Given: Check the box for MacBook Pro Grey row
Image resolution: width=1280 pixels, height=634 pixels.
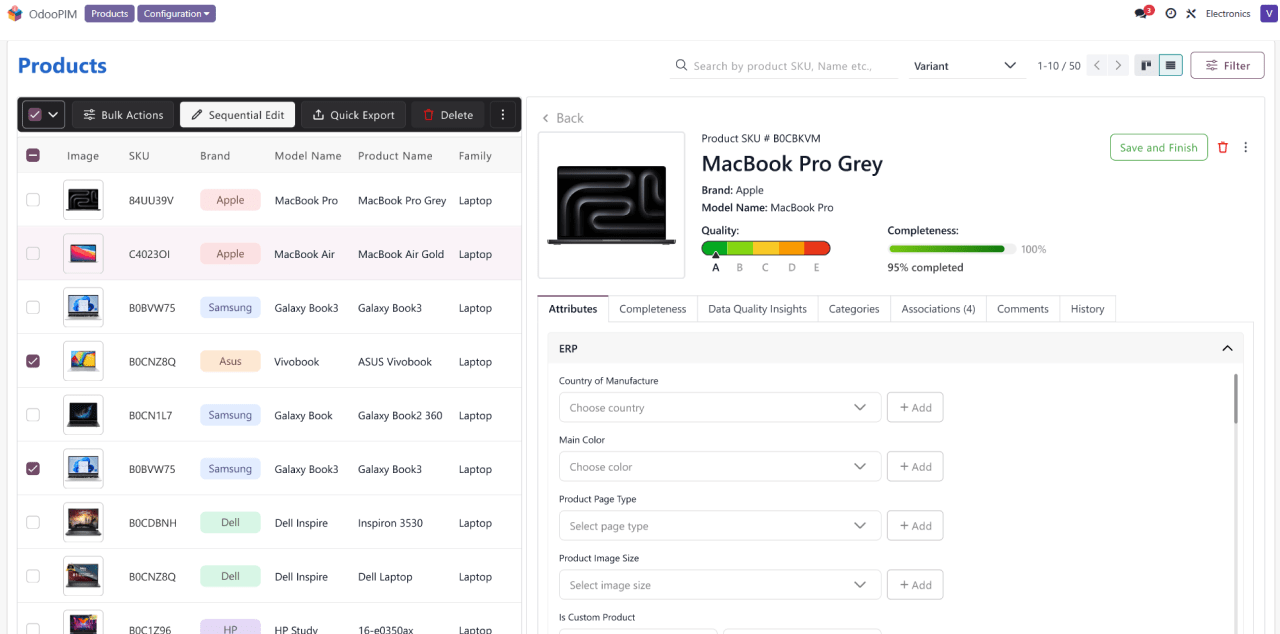Looking at the screenshot, I should point(33,200).
